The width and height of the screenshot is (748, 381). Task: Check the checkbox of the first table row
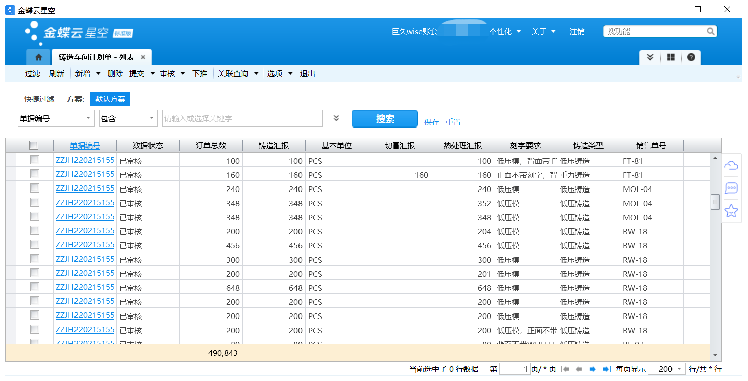pos(34,160)
